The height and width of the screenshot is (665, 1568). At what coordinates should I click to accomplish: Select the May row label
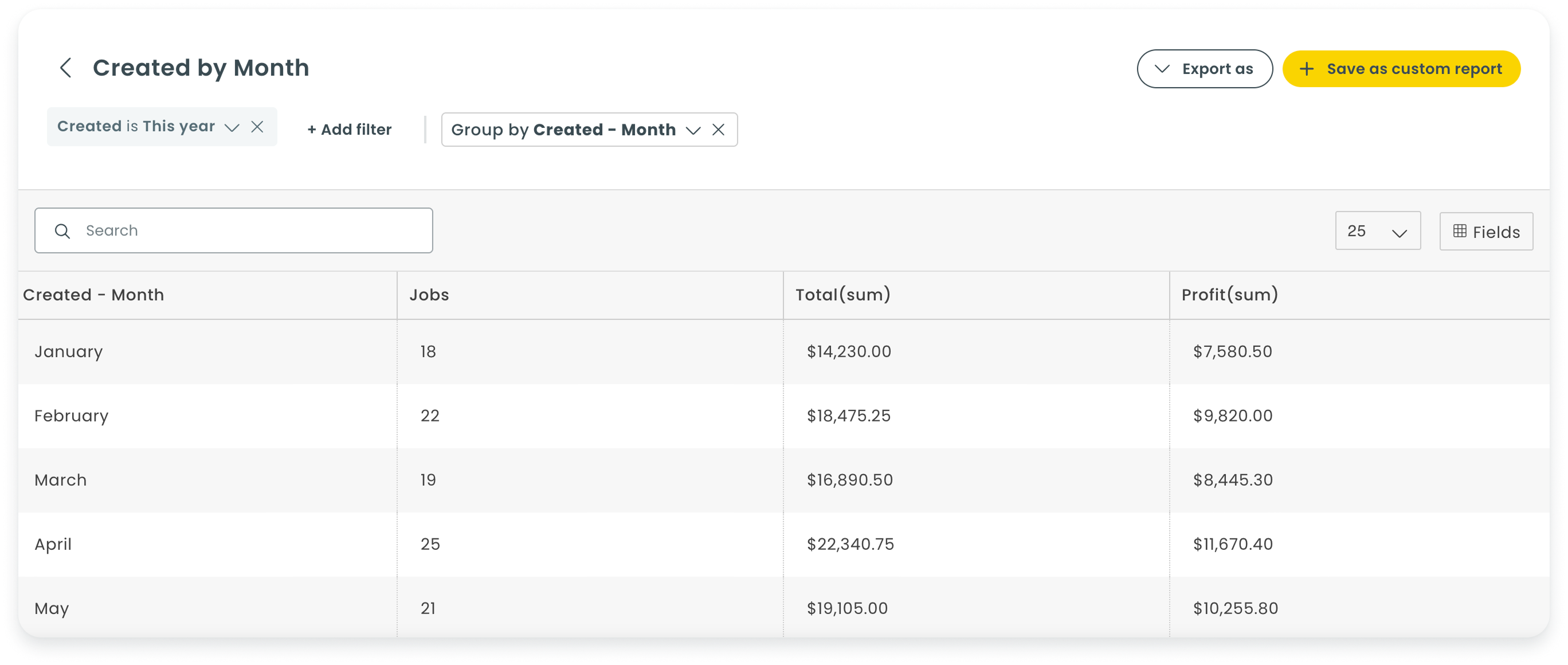click(51, 608)
